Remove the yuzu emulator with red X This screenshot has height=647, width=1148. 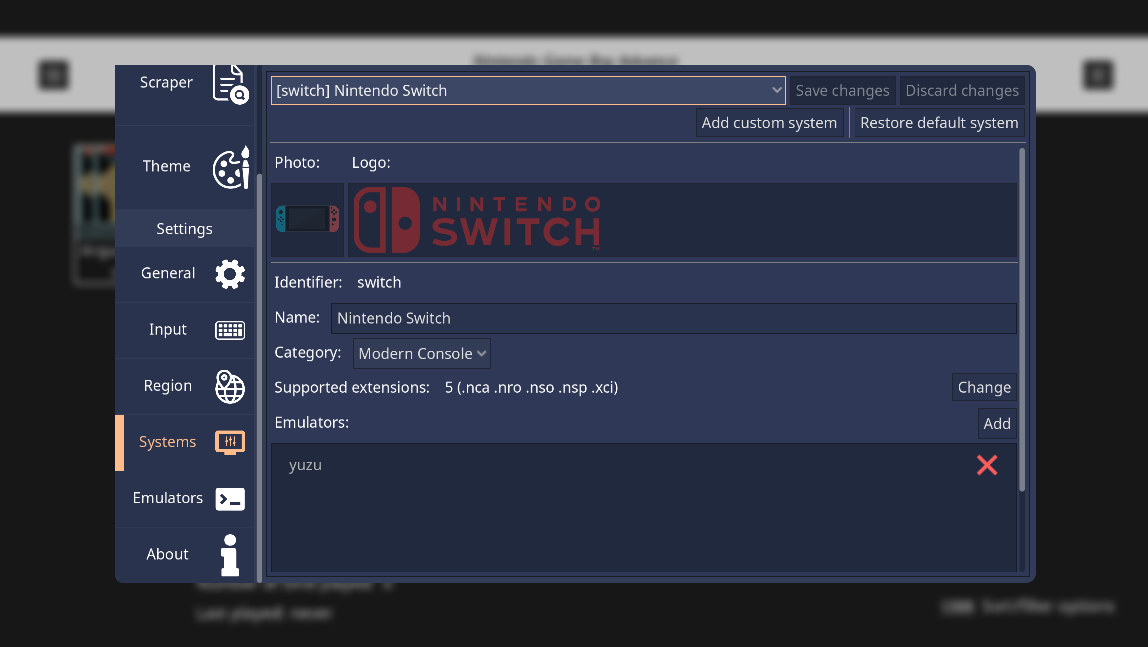point(987,465)
